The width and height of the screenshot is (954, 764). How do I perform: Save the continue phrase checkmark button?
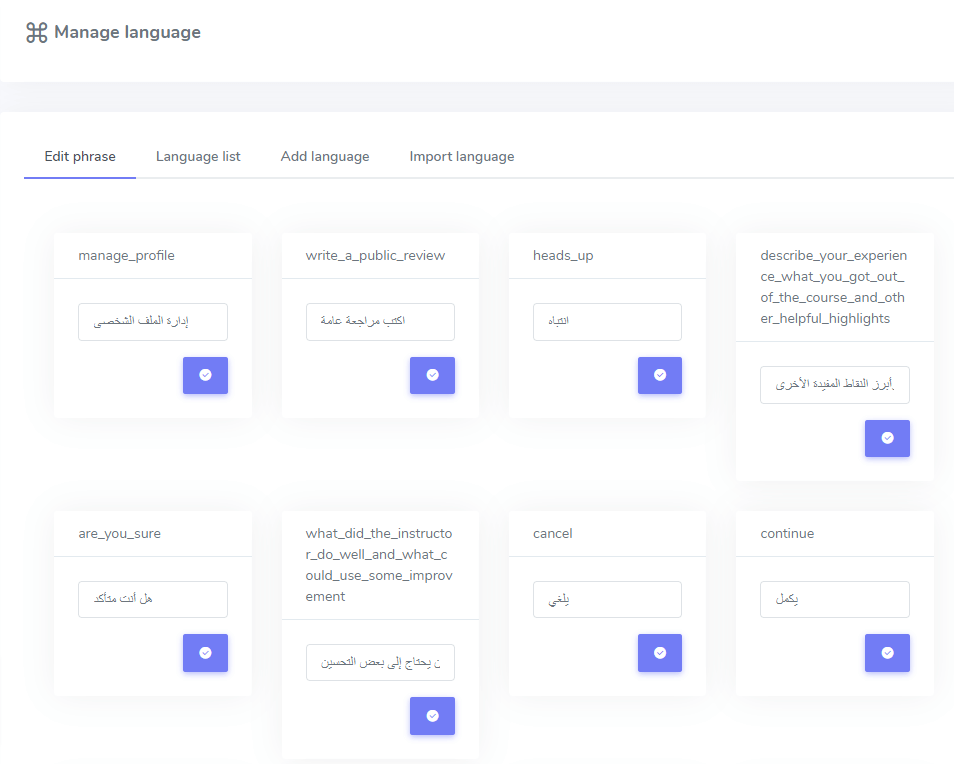887,653
